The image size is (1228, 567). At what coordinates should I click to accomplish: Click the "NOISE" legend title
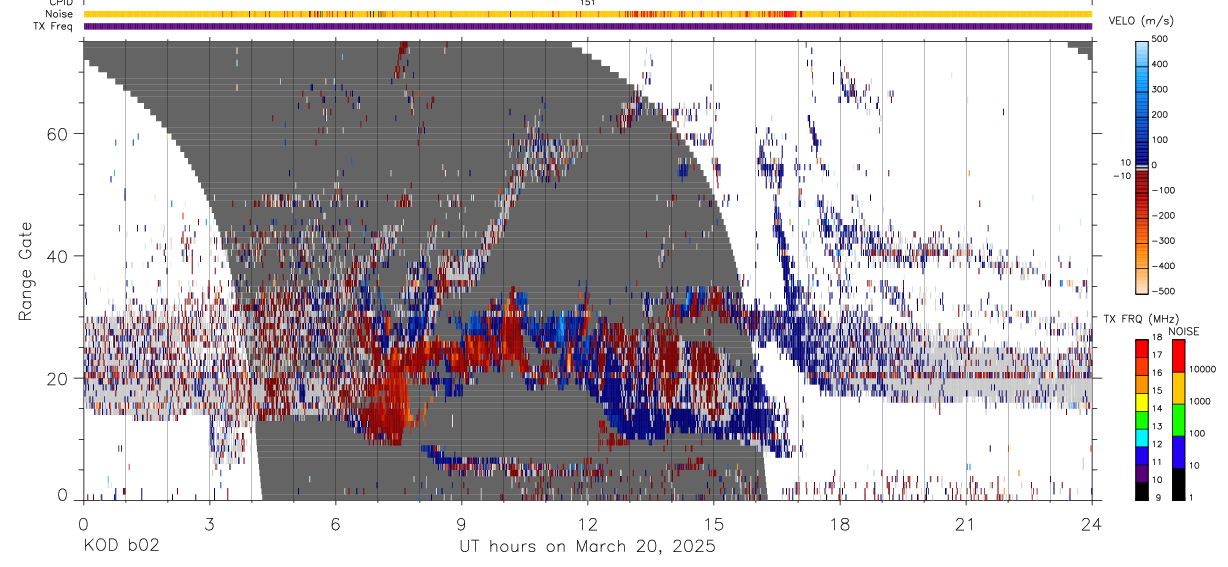pos(1183,332)
